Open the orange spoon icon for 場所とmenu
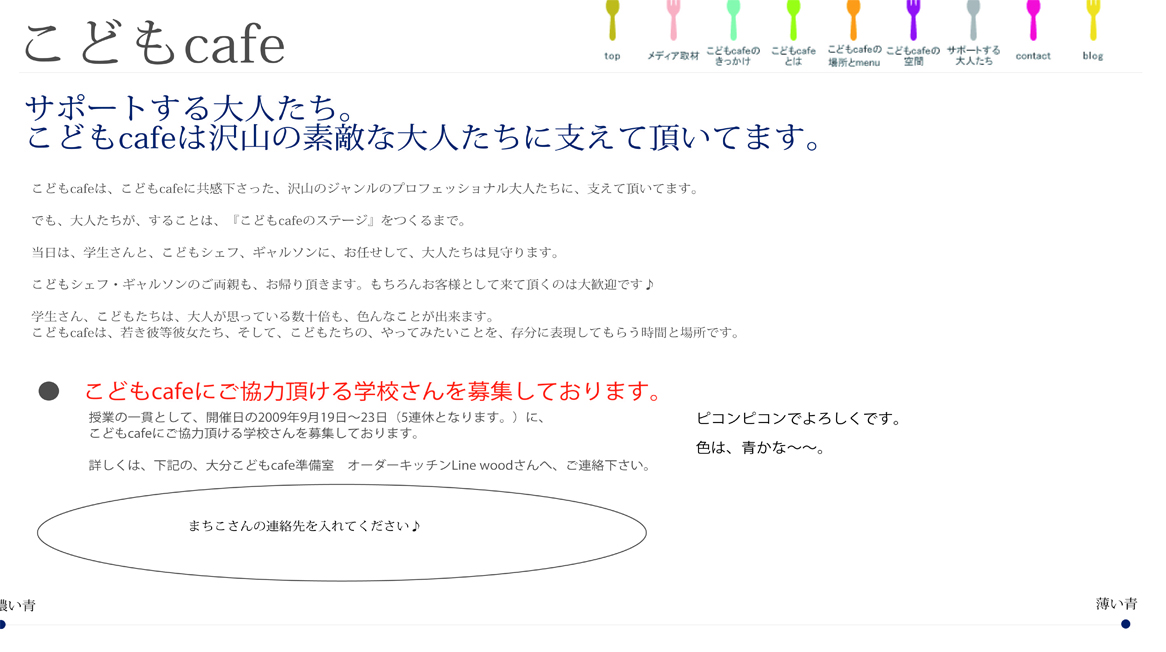This screenshot has height=652, width=1166. [853, 18]
